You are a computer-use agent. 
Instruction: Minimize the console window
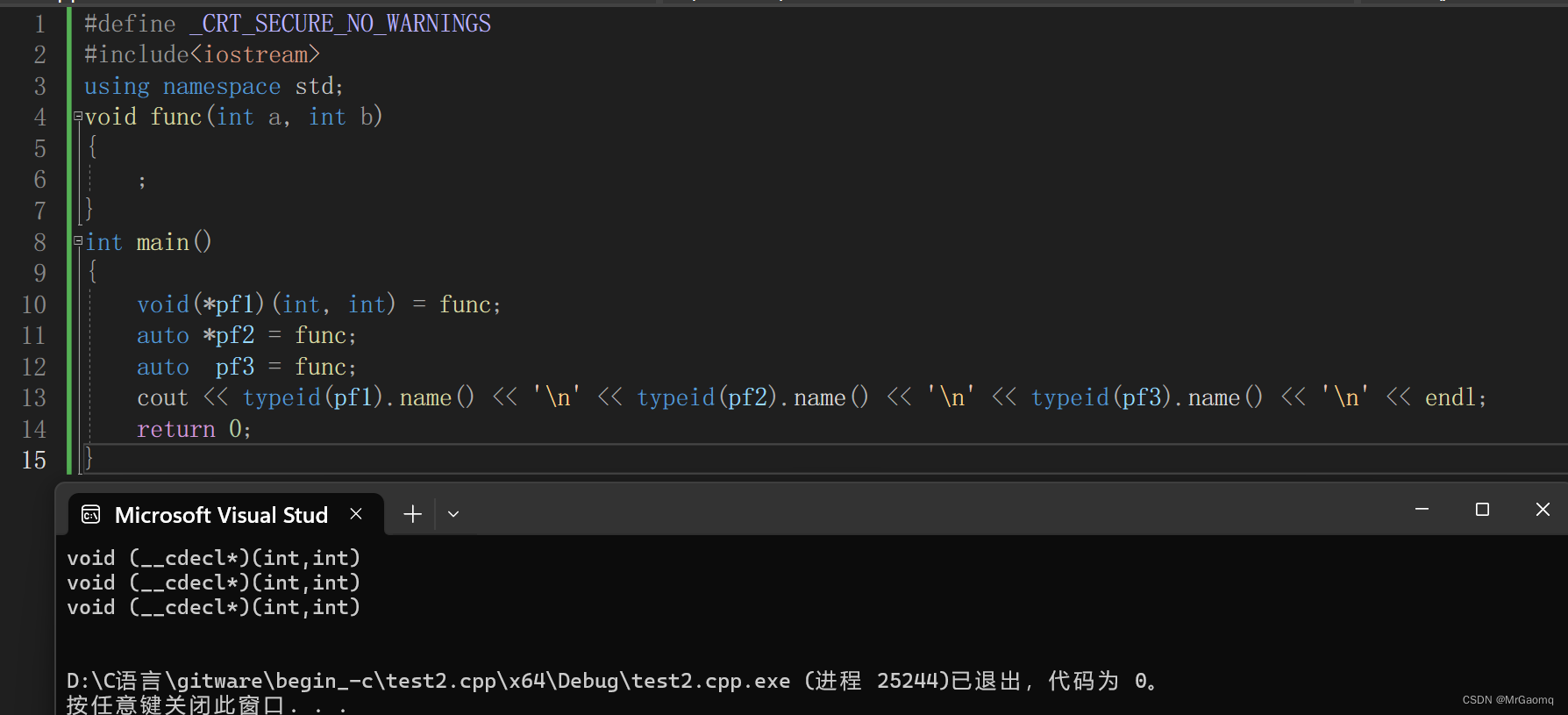tap(1422, 510)
